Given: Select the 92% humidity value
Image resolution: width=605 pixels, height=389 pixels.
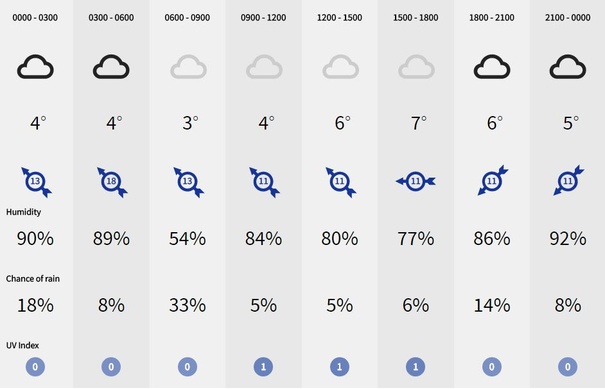Looking at the screenshot, I should click(568, 238).
